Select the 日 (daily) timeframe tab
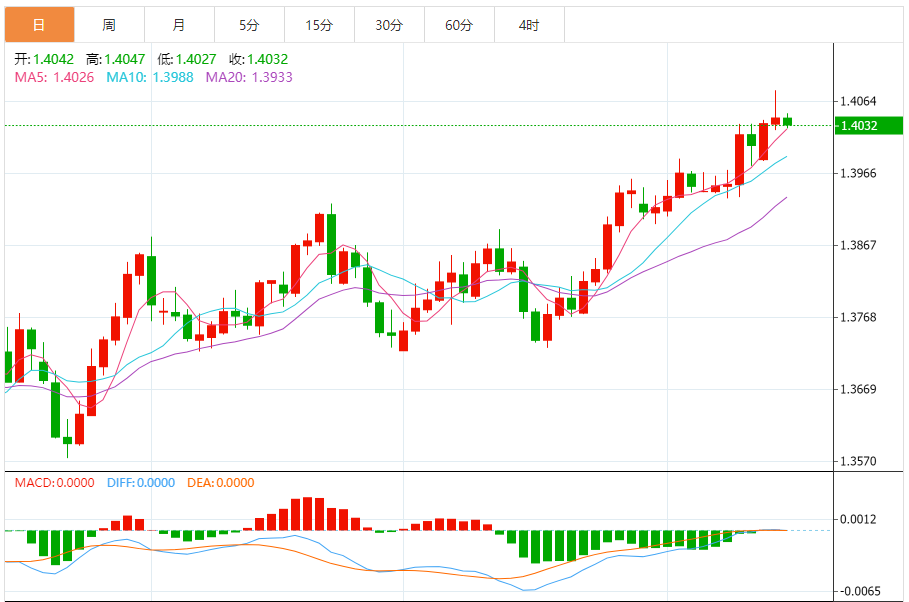 tap(39, 25)
